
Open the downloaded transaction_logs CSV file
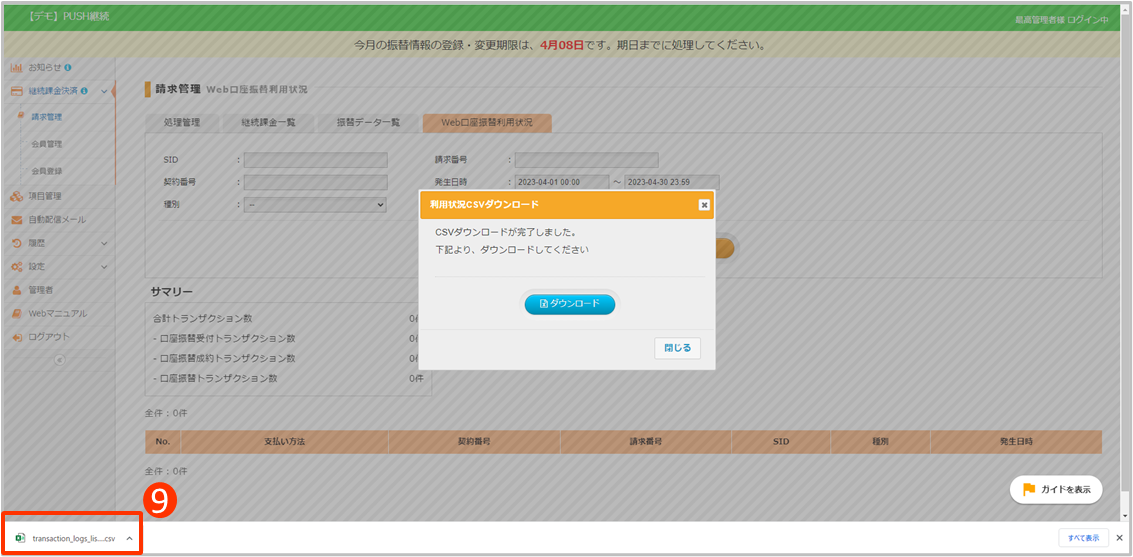pos(70,538)
